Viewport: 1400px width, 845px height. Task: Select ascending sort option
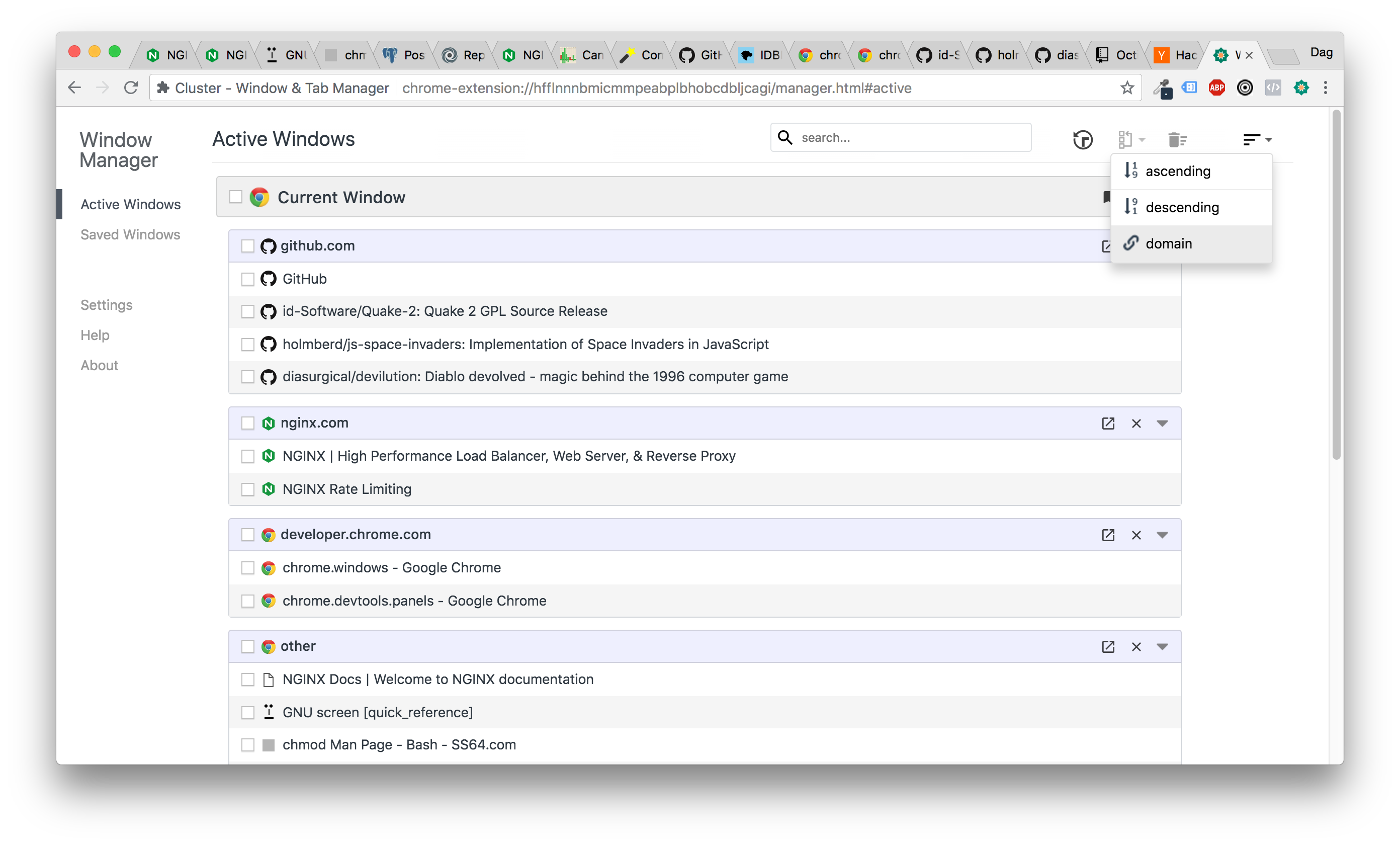(x=1191, y=171)
